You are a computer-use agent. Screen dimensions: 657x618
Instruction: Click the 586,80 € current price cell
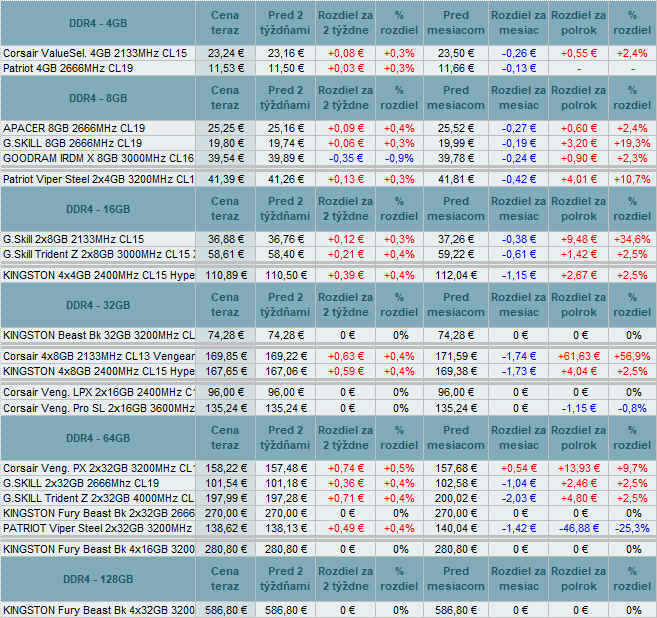pos(226,610)
